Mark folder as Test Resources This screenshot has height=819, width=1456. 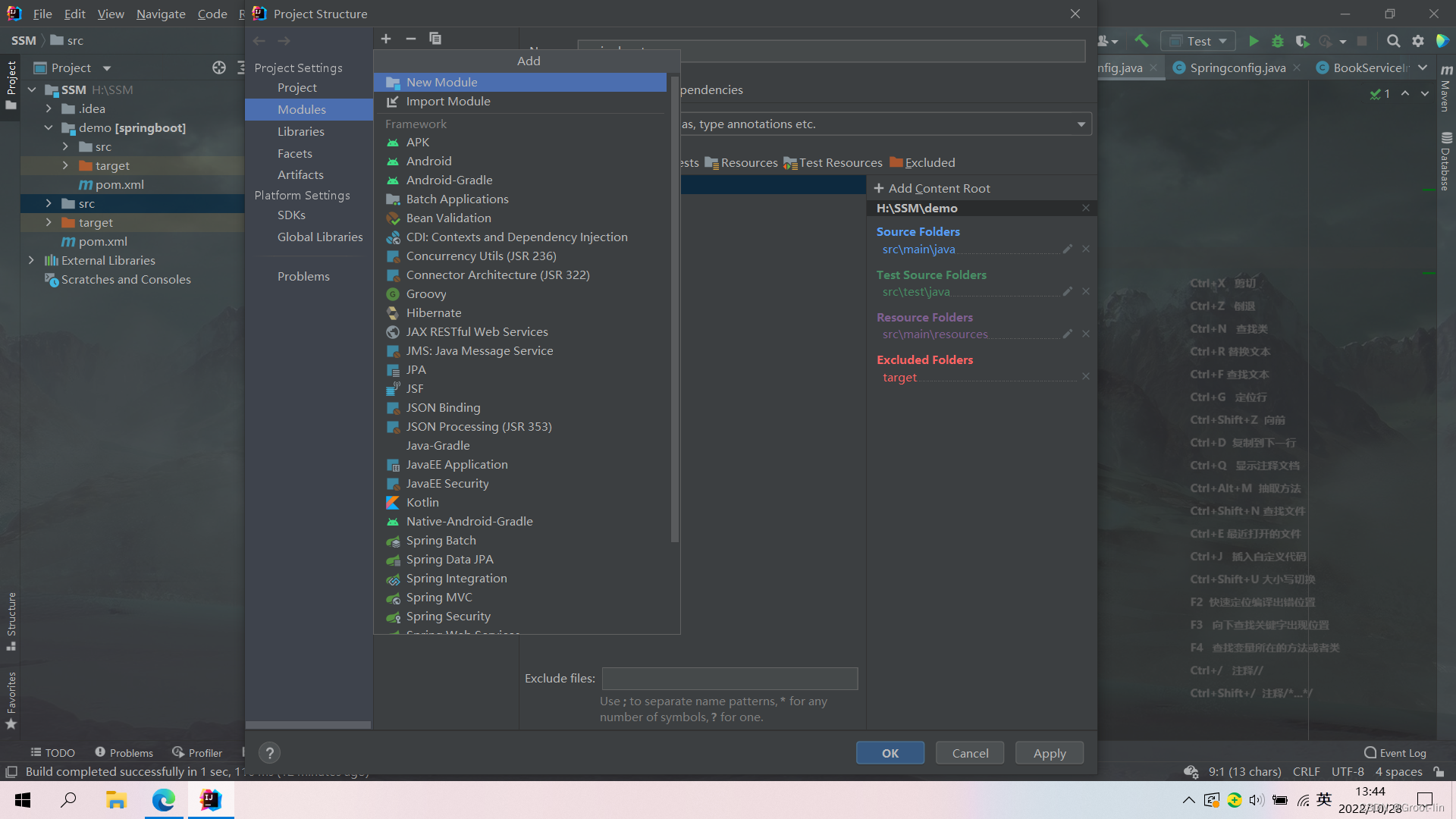(x=833, y=162)
